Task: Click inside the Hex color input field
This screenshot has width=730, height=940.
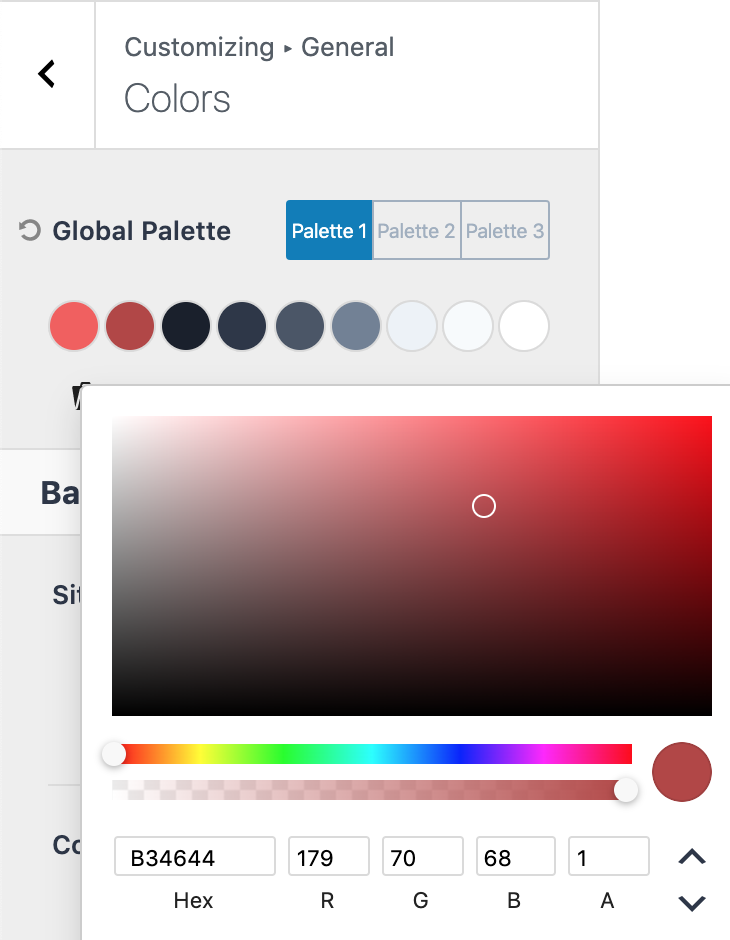Action: [x=195, y=857]
